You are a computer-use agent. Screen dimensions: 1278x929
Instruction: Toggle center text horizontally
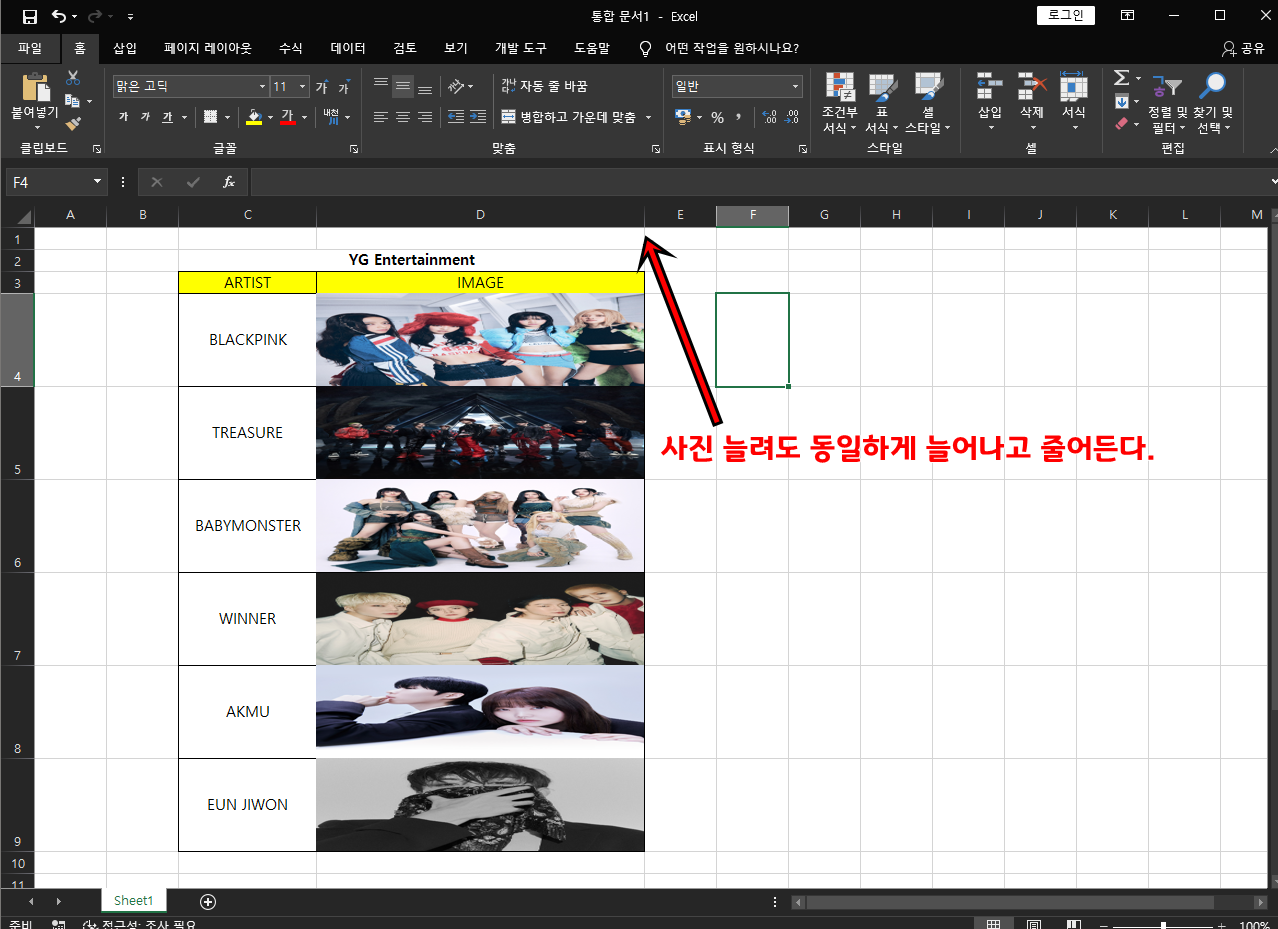[x=403, y=117]
